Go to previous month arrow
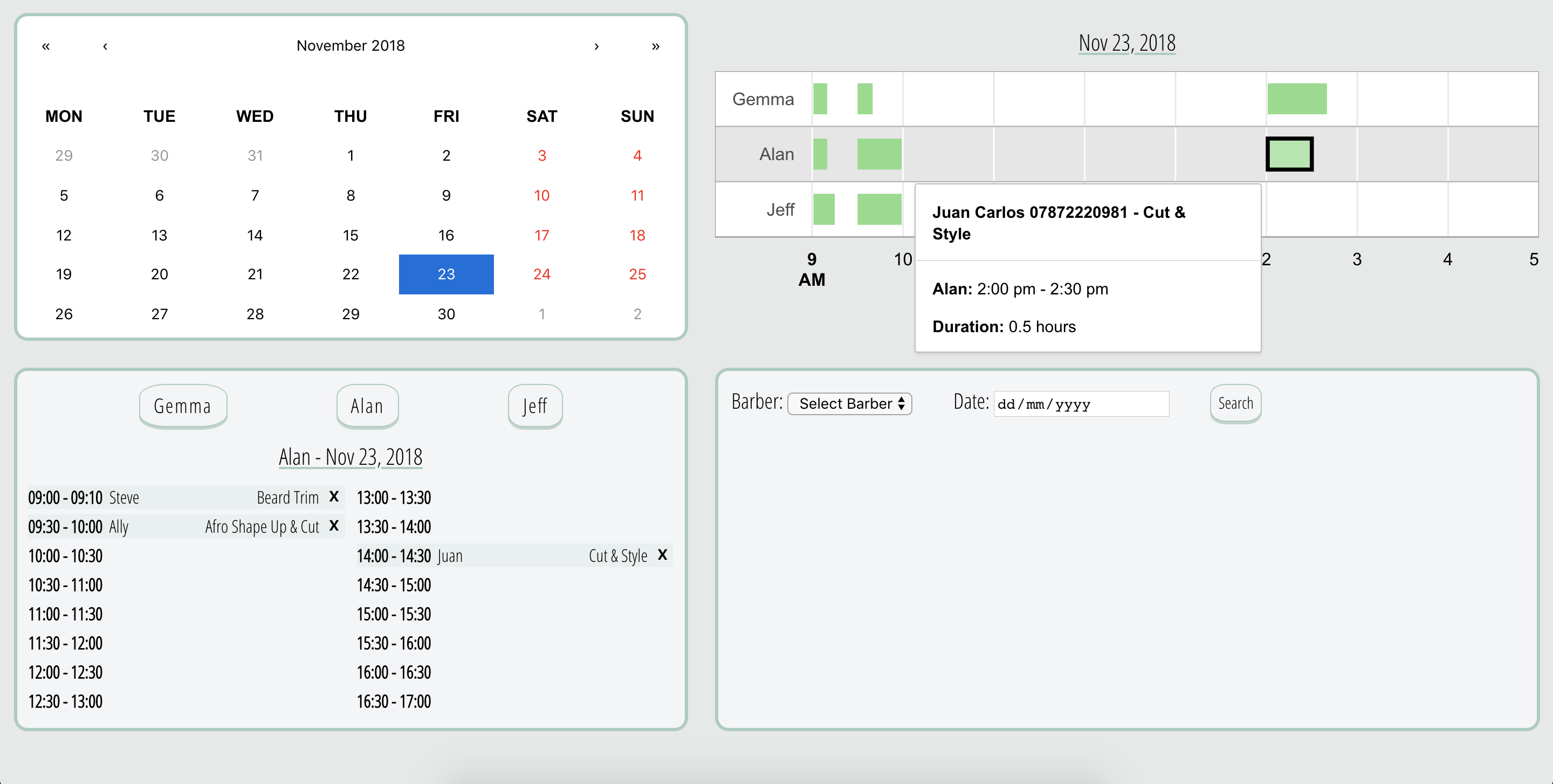The width and height of the screenshot is (1553, 784). [x=105, y=46]
